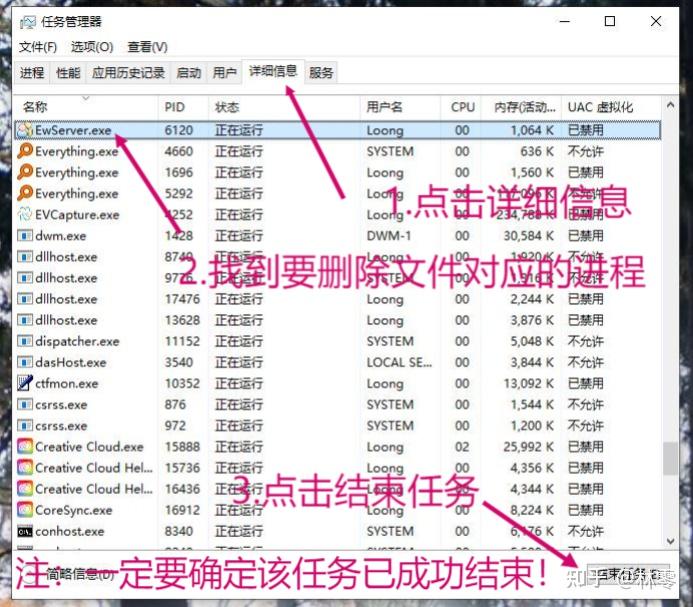Click the dwm.exe process icon

pos(25,236)
